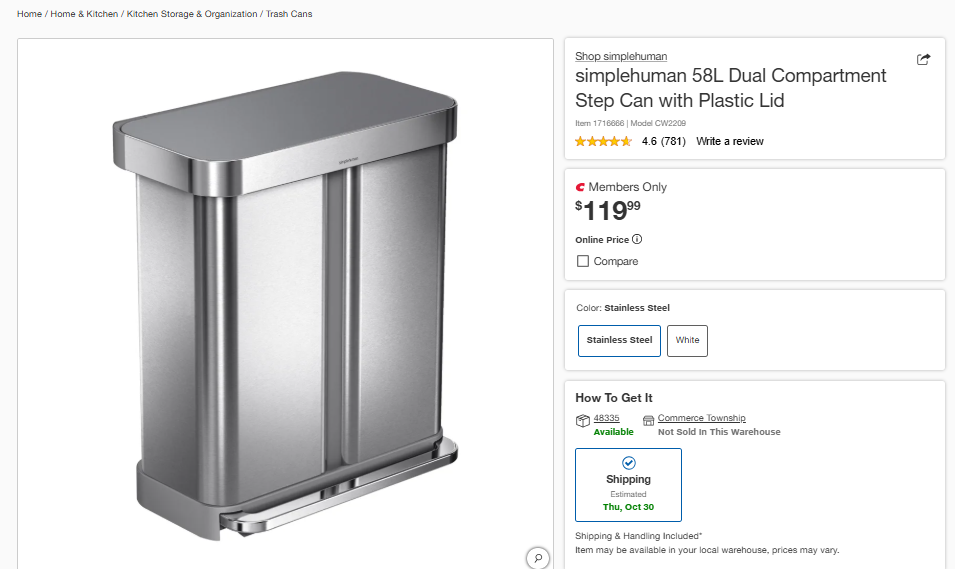Click the delivery box icon beside the ZIP code

click(x=582, y=421)
